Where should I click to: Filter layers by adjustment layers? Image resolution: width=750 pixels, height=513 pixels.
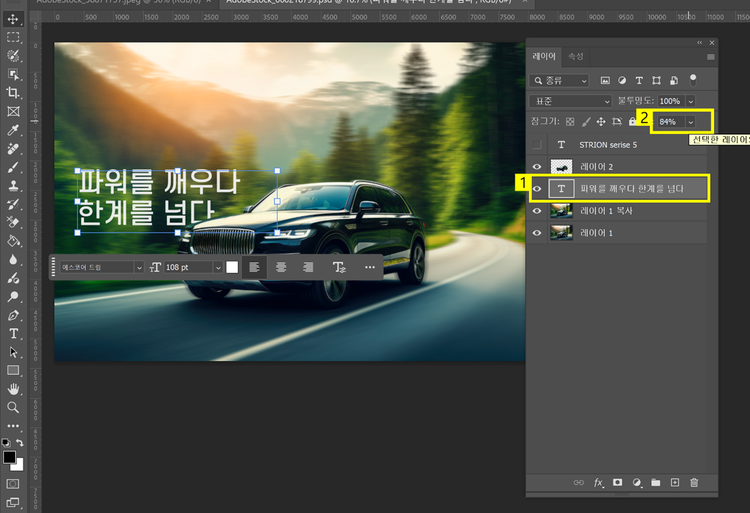click(622, 80)
